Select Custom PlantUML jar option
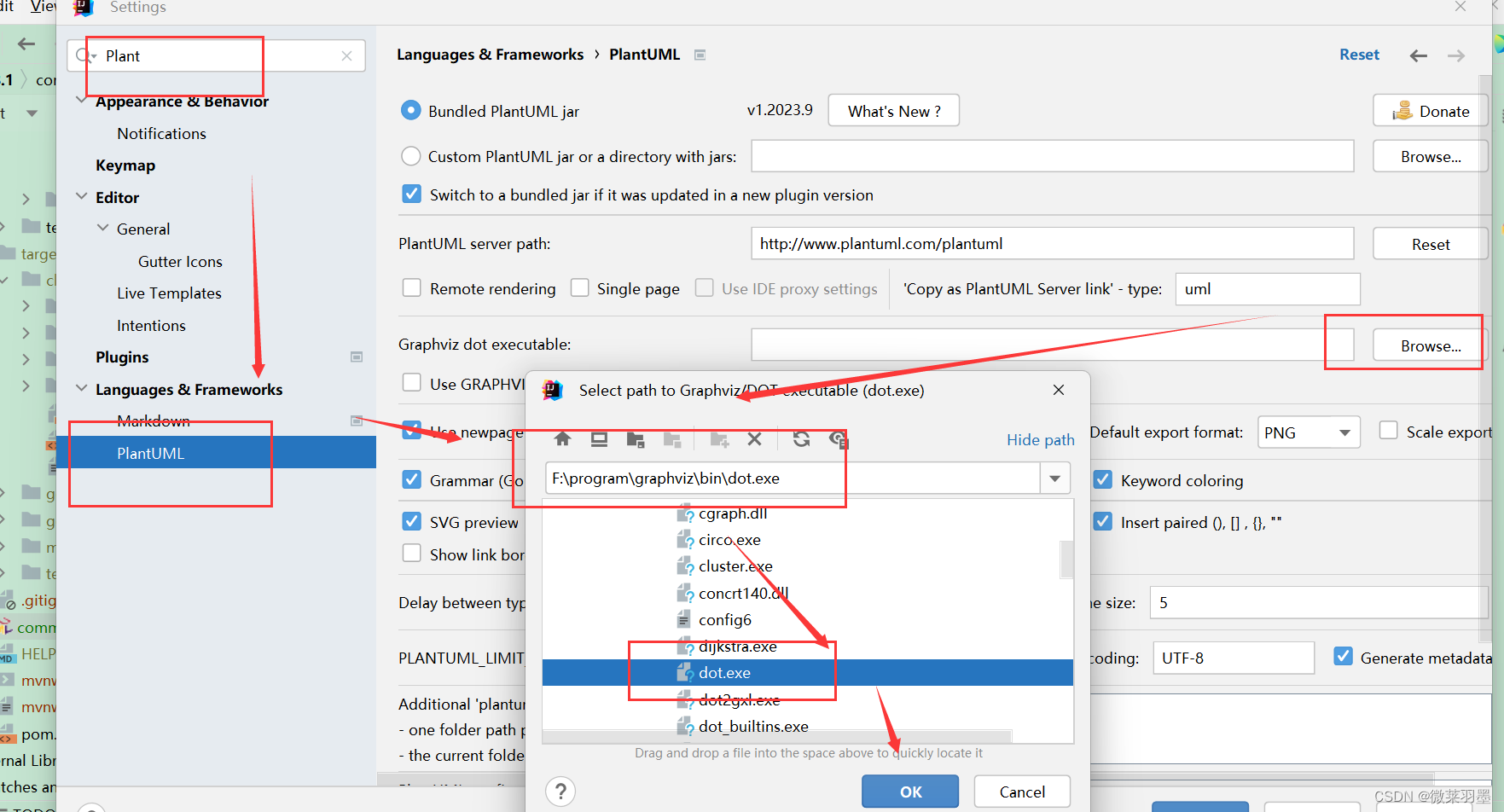1504x812 pixels. (410, 156)
